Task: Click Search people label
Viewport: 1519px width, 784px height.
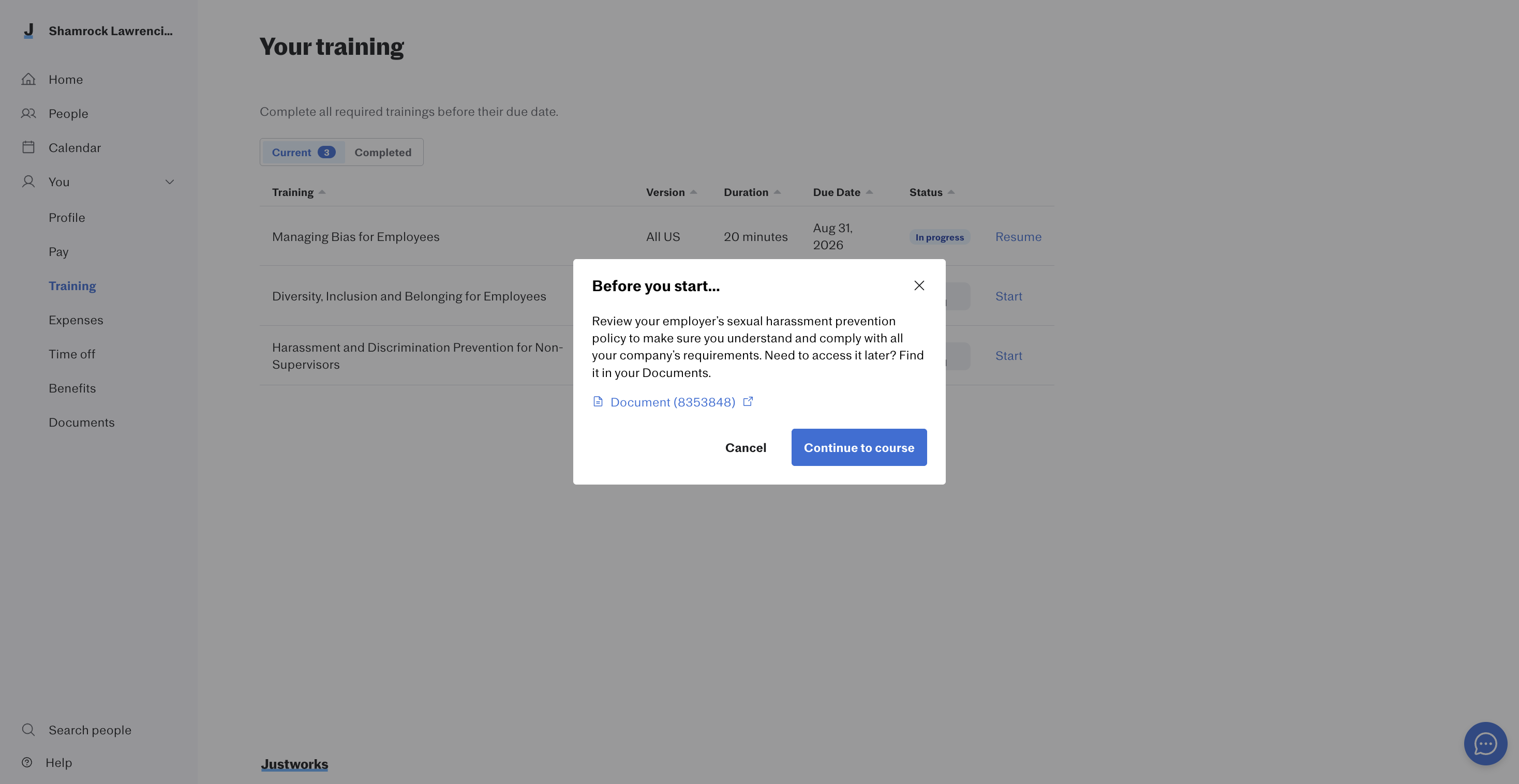Action: [90, 730]
